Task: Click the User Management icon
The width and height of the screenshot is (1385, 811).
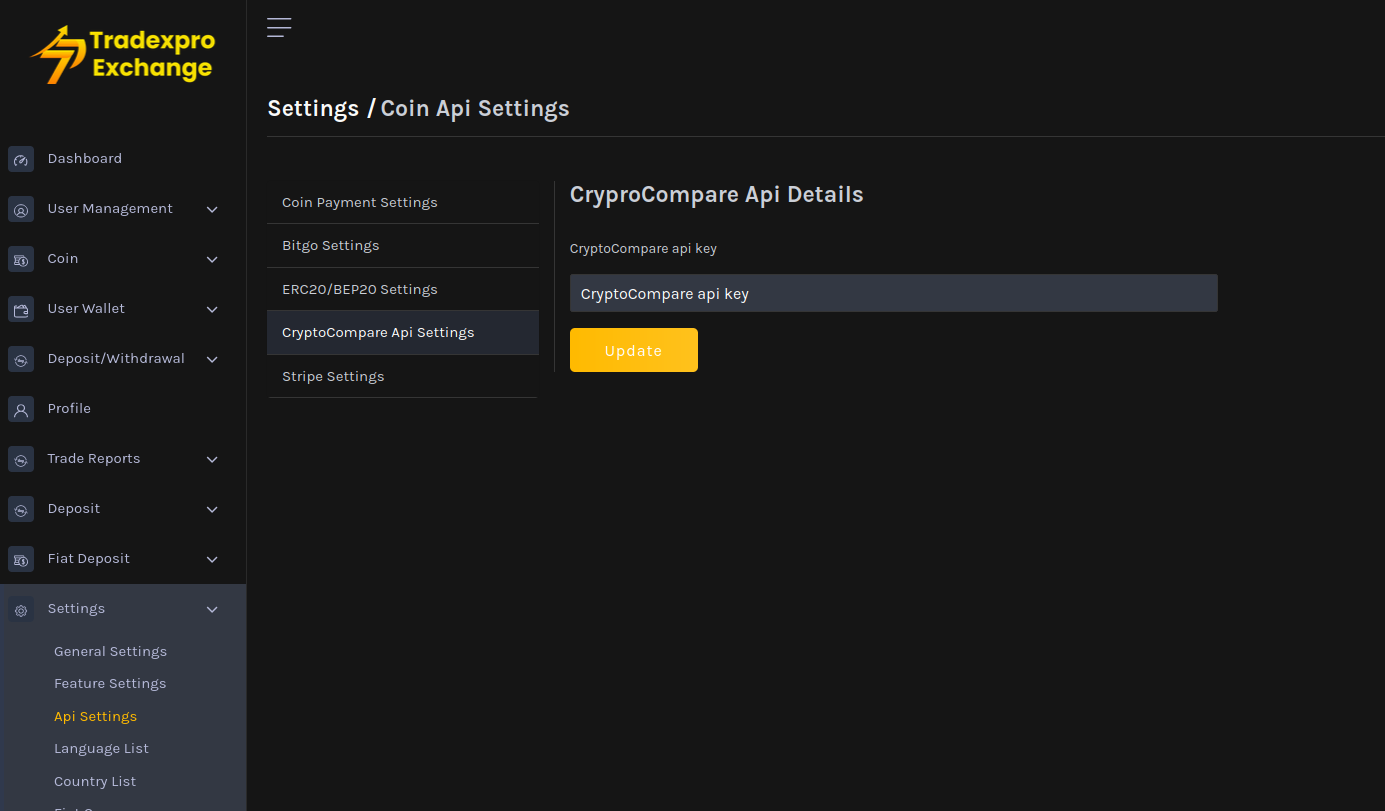Action: click(x=21, y=210)
